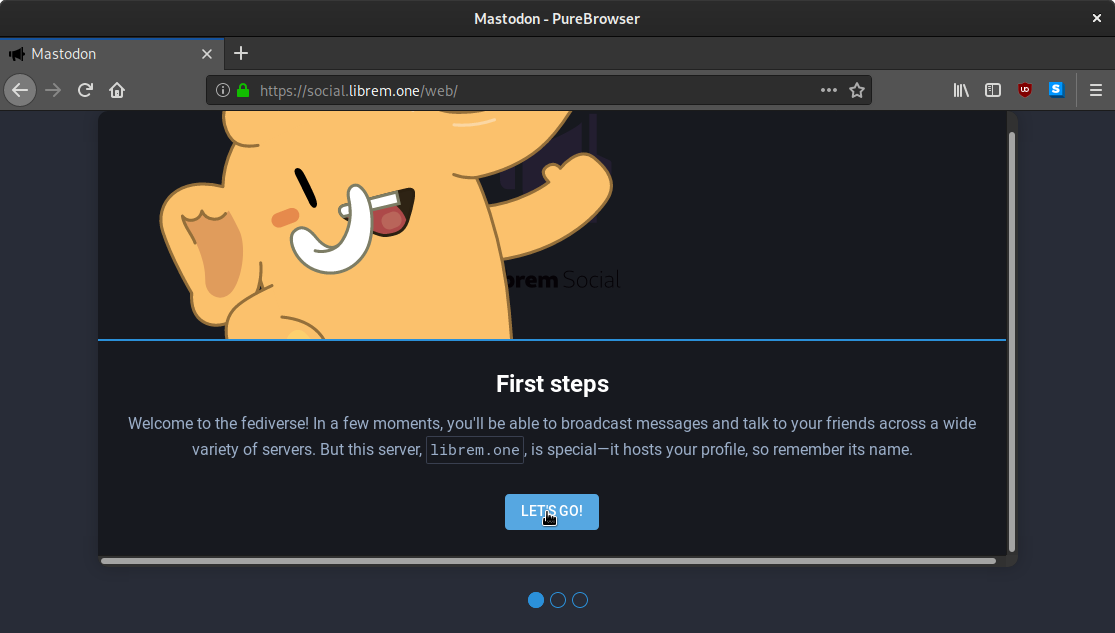Image resolution: width=1115 pixels, height=633 pixels.
Task: Go back to the previous page
Action: (20, 90)
